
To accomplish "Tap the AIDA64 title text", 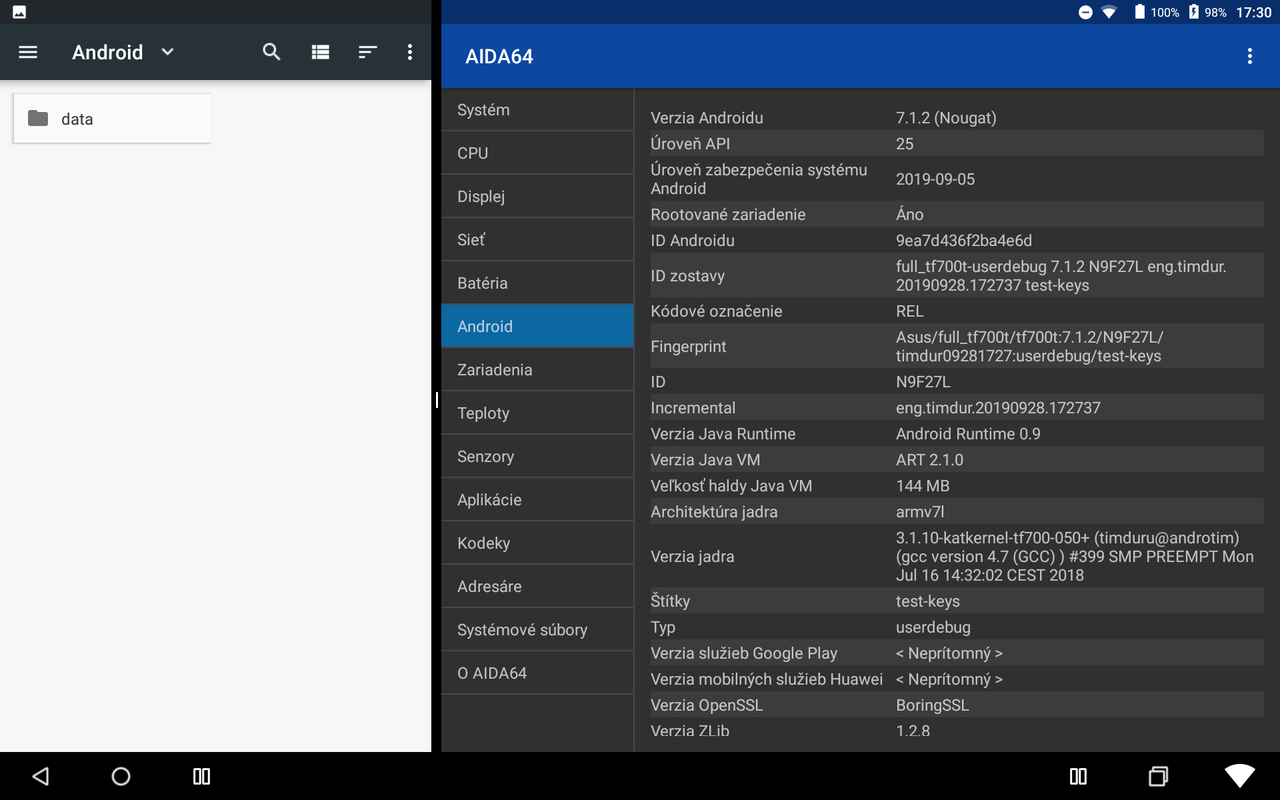I will tap(499, 57).
